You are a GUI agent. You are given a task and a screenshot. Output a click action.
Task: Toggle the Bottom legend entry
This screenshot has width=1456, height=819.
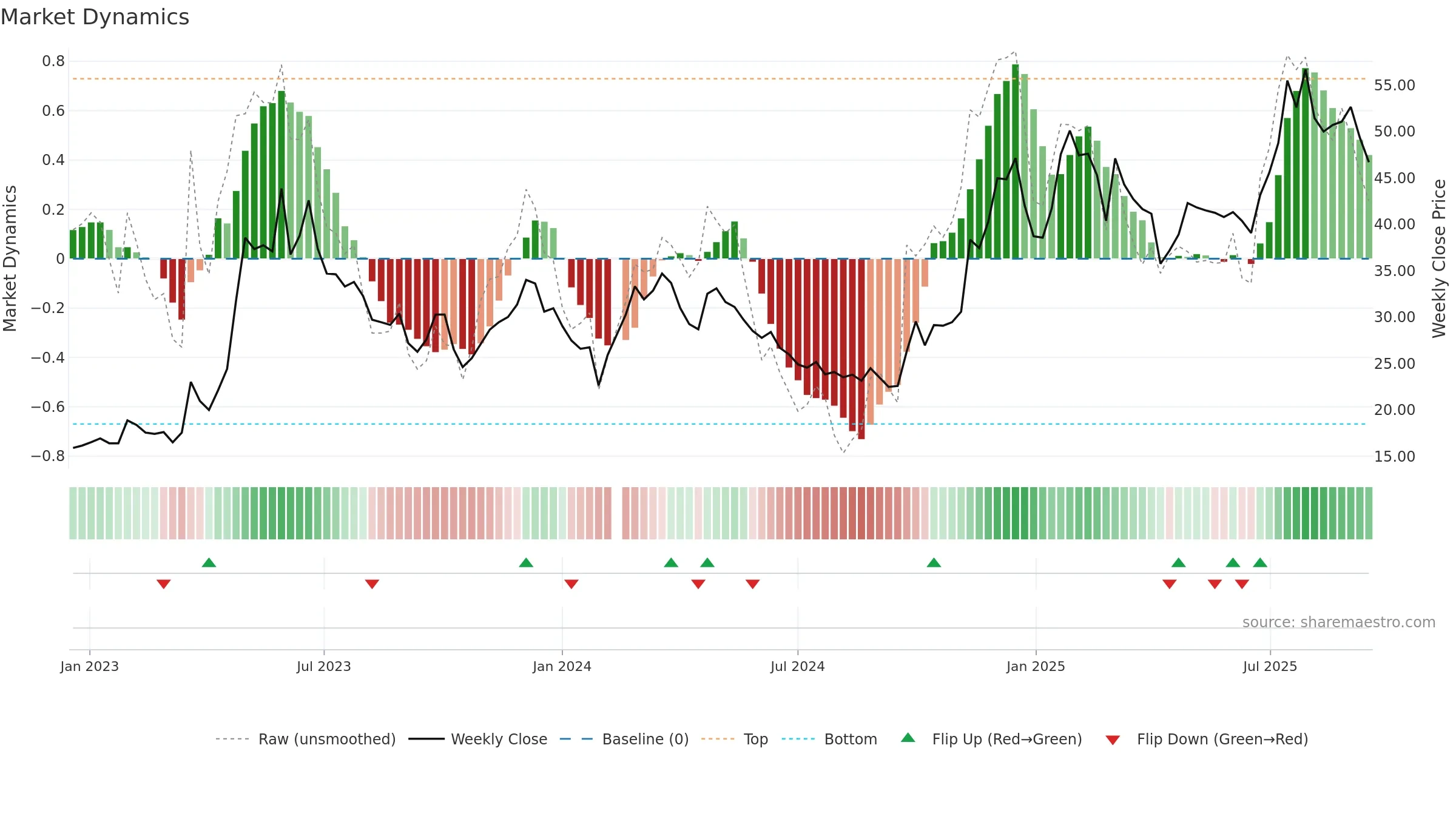click(x=829, y=739)
